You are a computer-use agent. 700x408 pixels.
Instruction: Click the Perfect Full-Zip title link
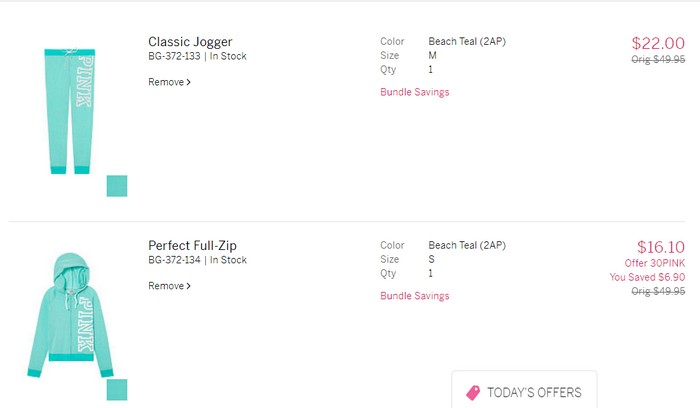(x=192, y=246)
